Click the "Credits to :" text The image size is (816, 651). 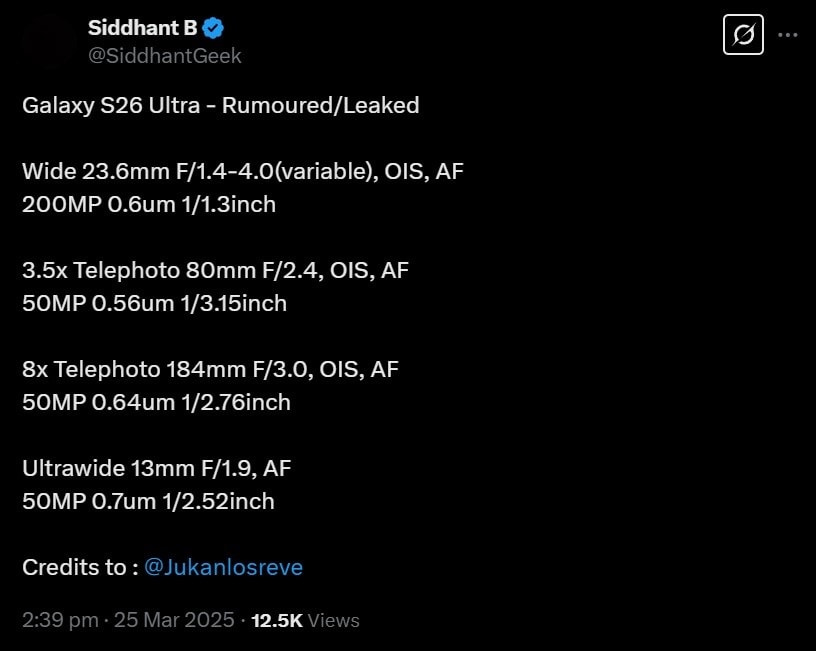80,567
